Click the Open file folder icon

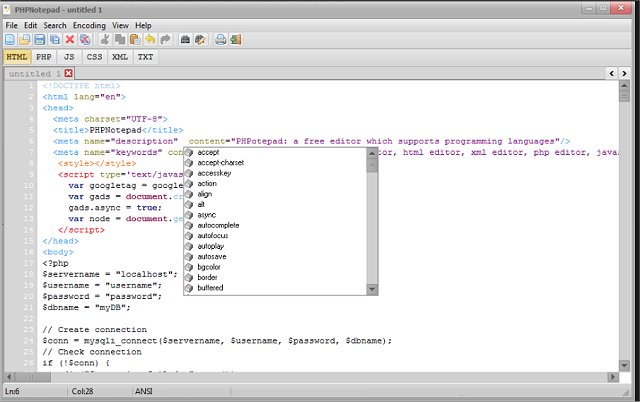25,40
